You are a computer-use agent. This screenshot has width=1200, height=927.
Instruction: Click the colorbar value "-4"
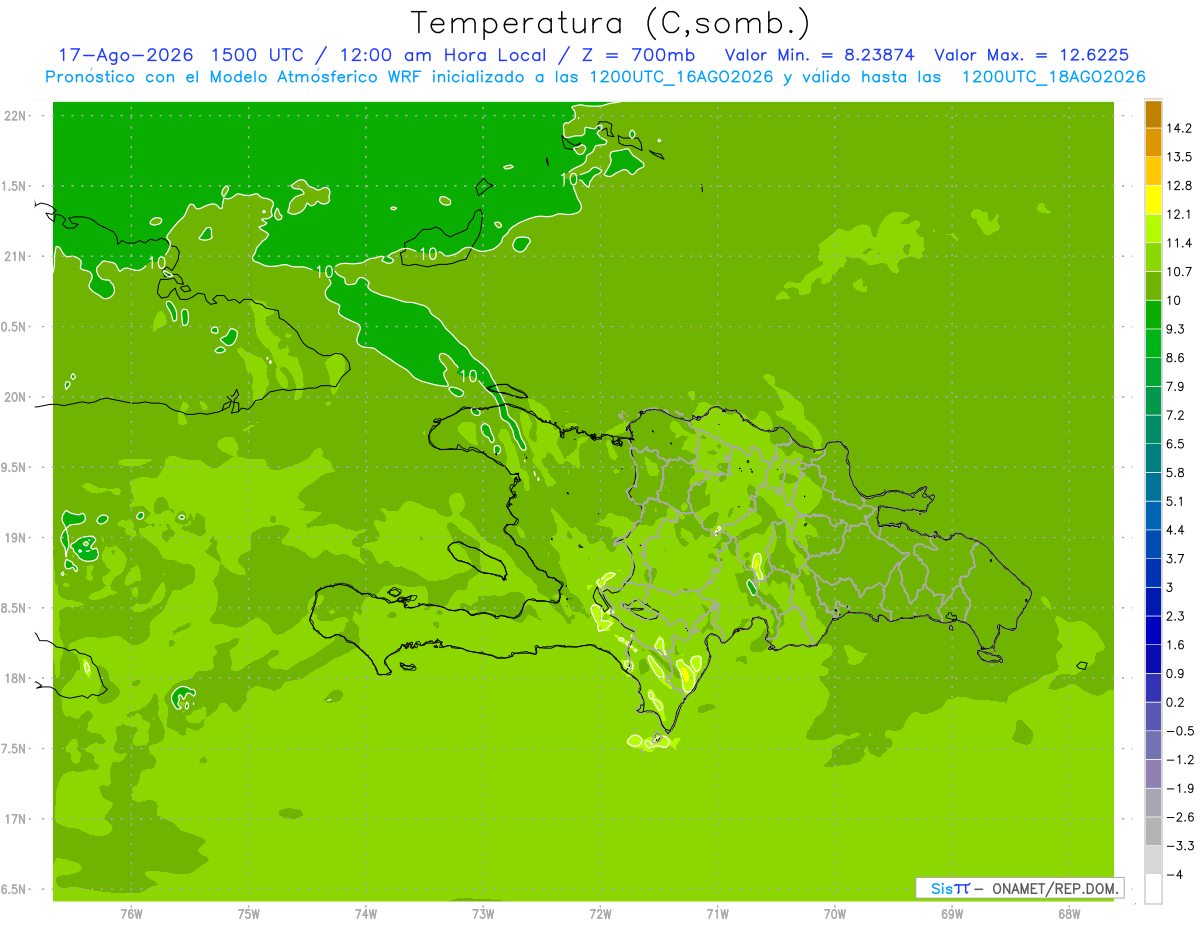click(1174, 875)
